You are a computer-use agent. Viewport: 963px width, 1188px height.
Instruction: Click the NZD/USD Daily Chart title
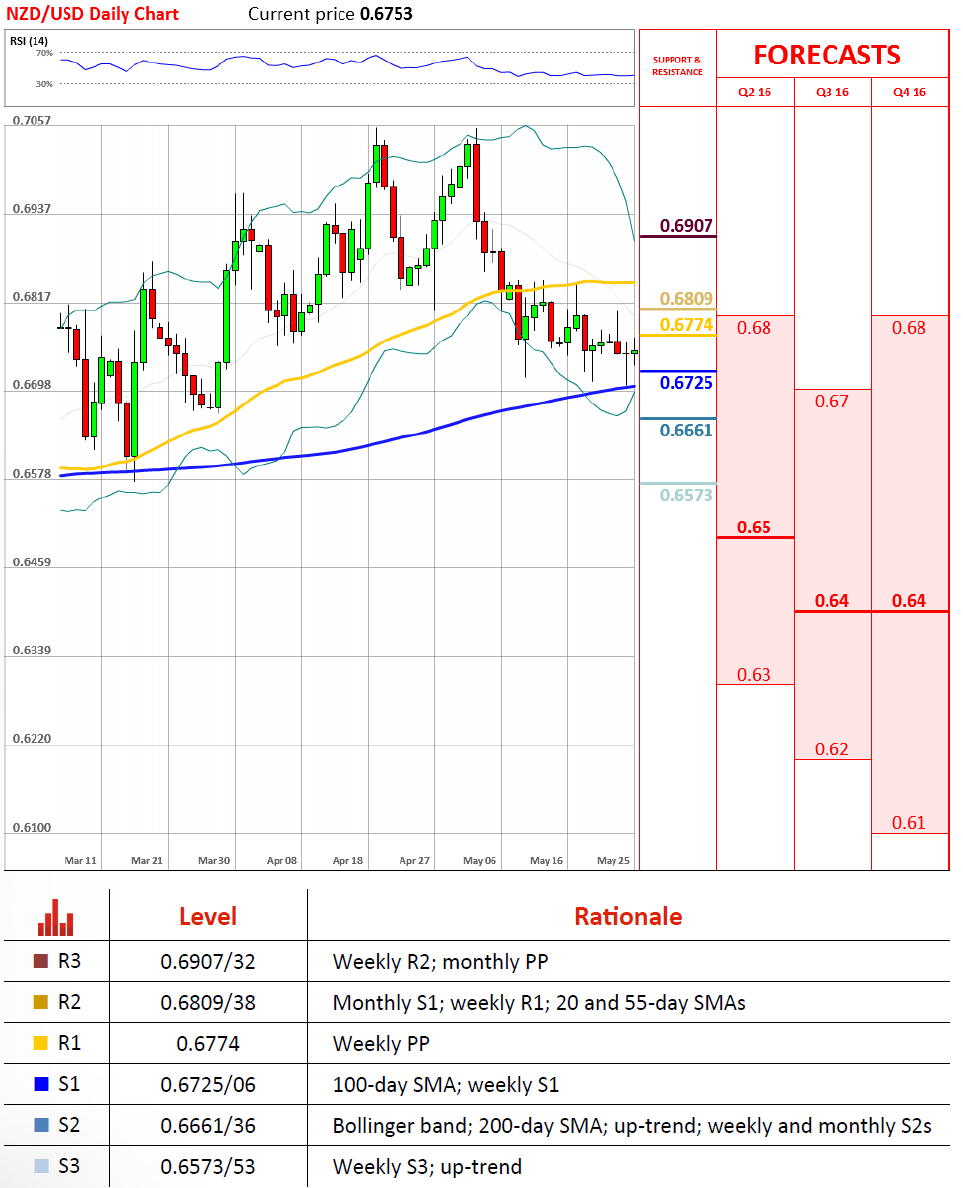click(92, 14)
